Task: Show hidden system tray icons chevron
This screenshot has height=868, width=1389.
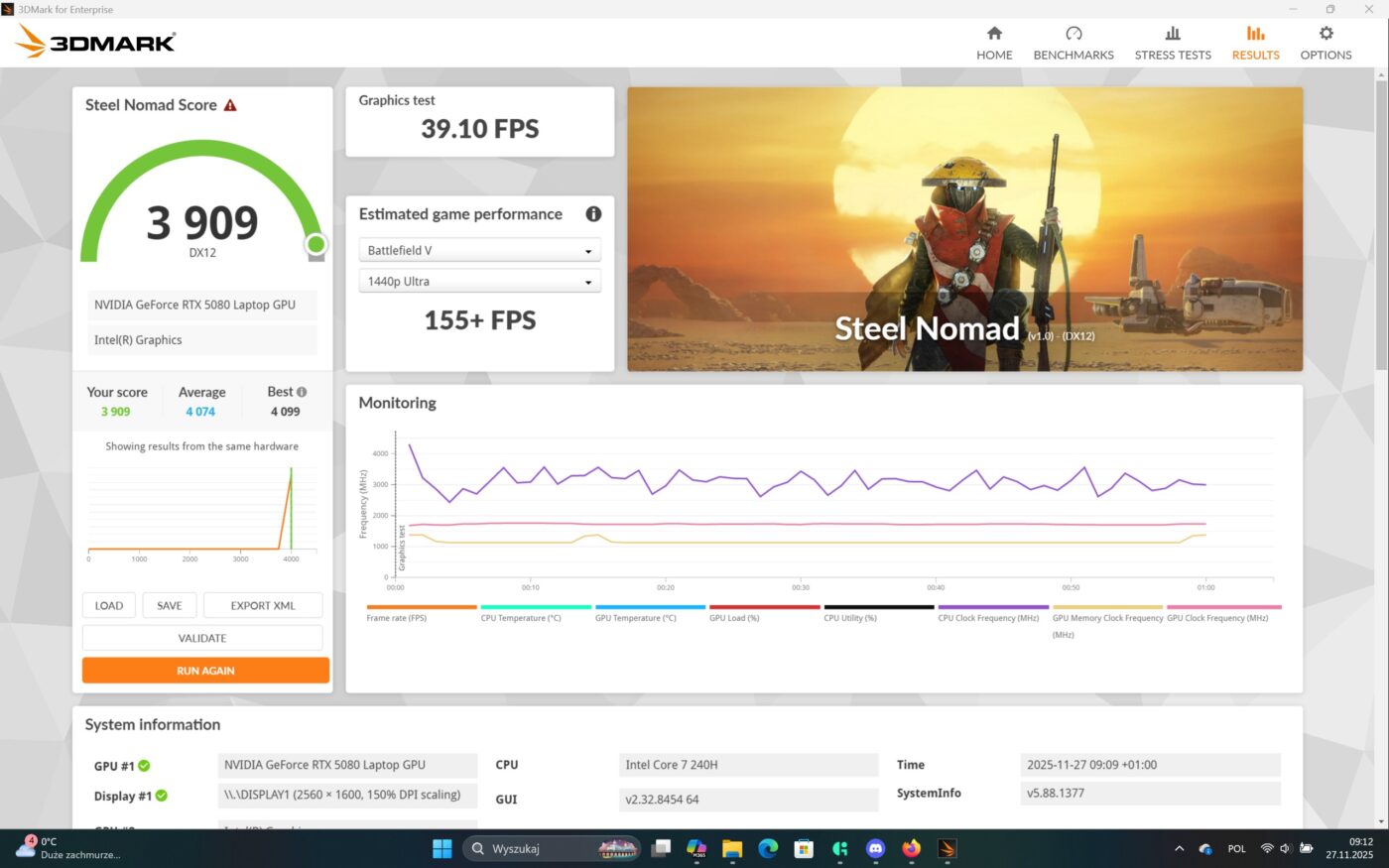Action: [x=1179, y=849]
